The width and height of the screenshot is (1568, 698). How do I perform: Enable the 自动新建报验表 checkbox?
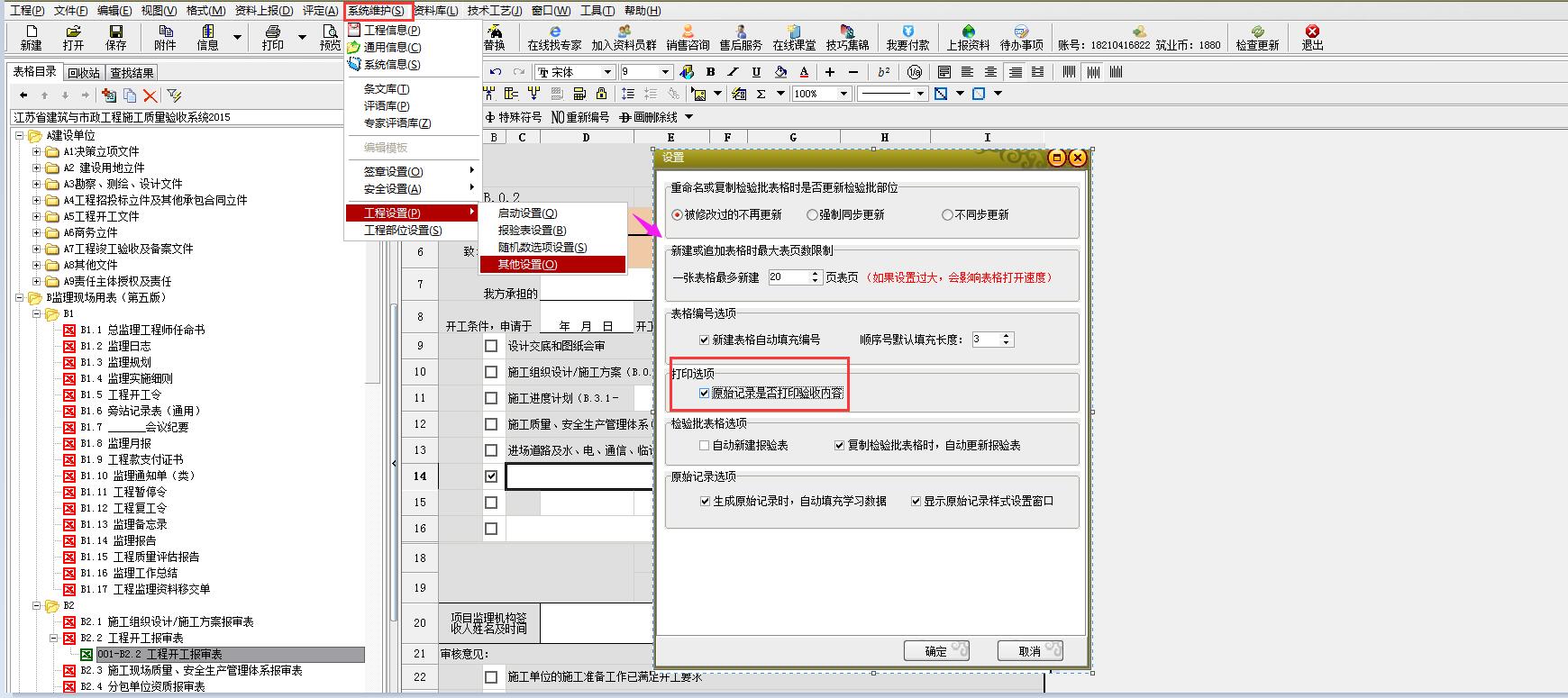pos(705,446)
